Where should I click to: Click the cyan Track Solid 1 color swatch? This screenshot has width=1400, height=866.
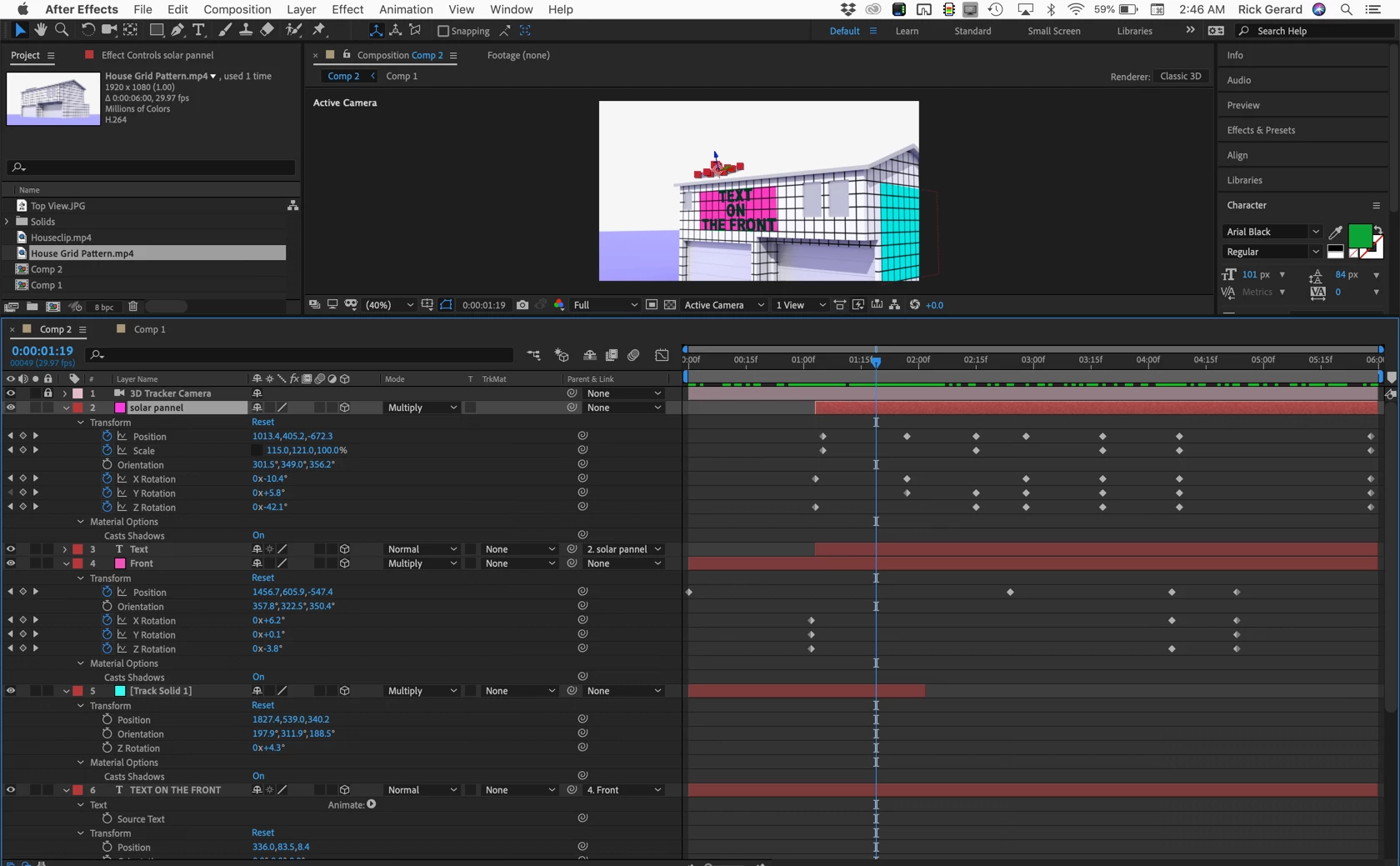click(120, 691)
